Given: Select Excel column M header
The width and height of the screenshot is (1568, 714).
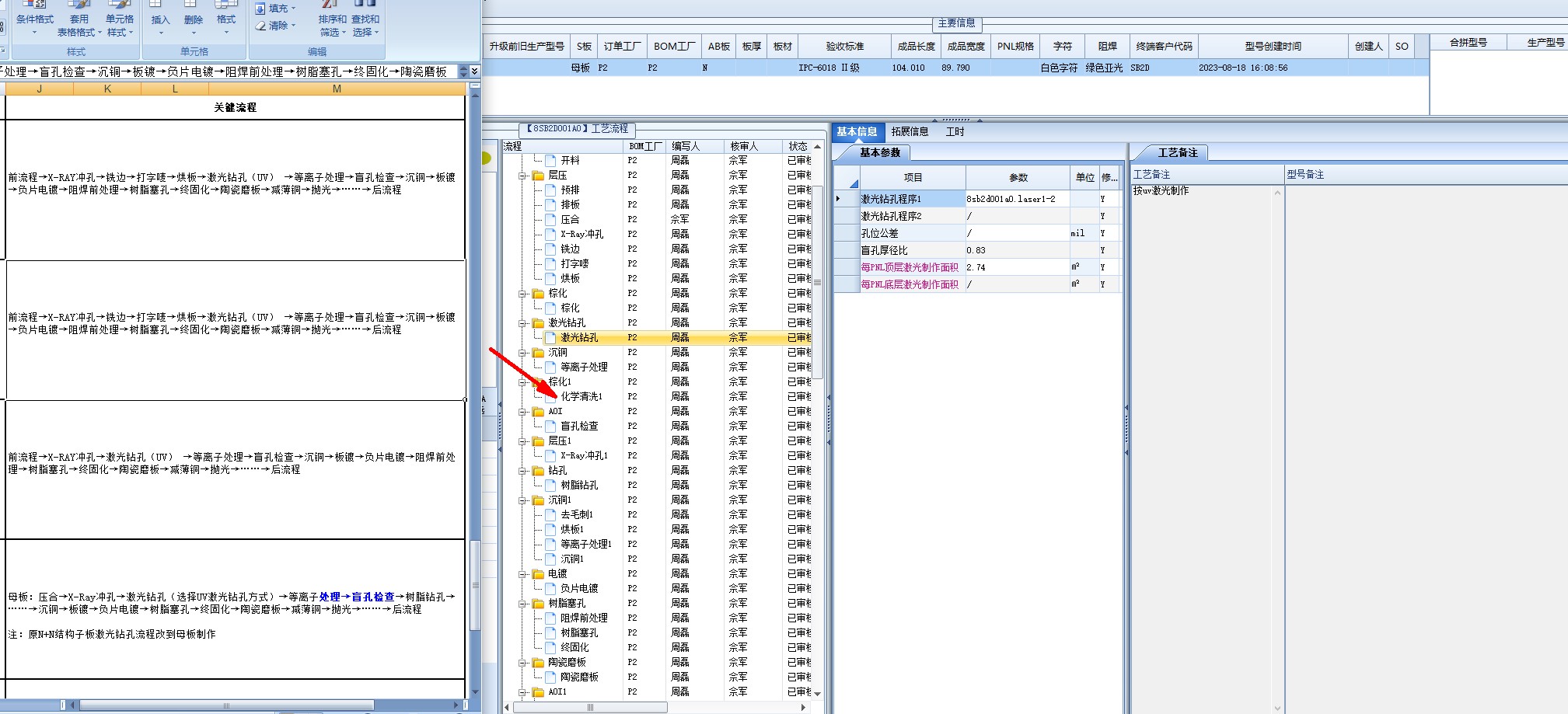Looking at the screenshot, I should (x=337, y=89).
